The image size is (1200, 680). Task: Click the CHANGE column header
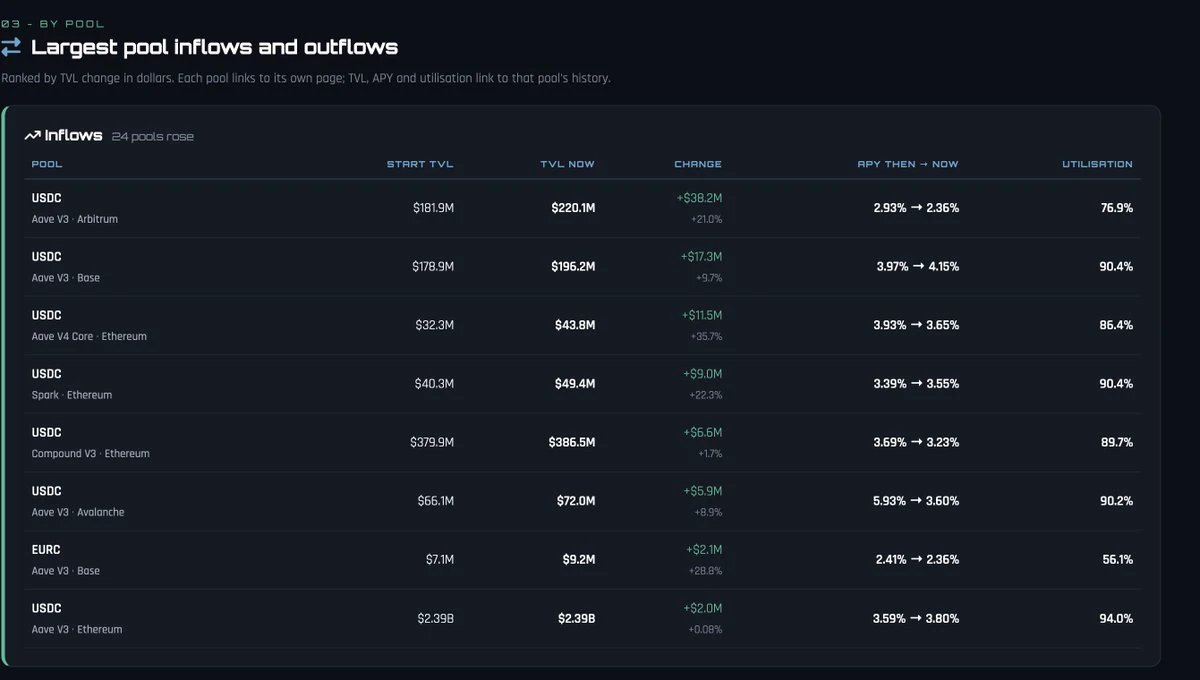698,164
